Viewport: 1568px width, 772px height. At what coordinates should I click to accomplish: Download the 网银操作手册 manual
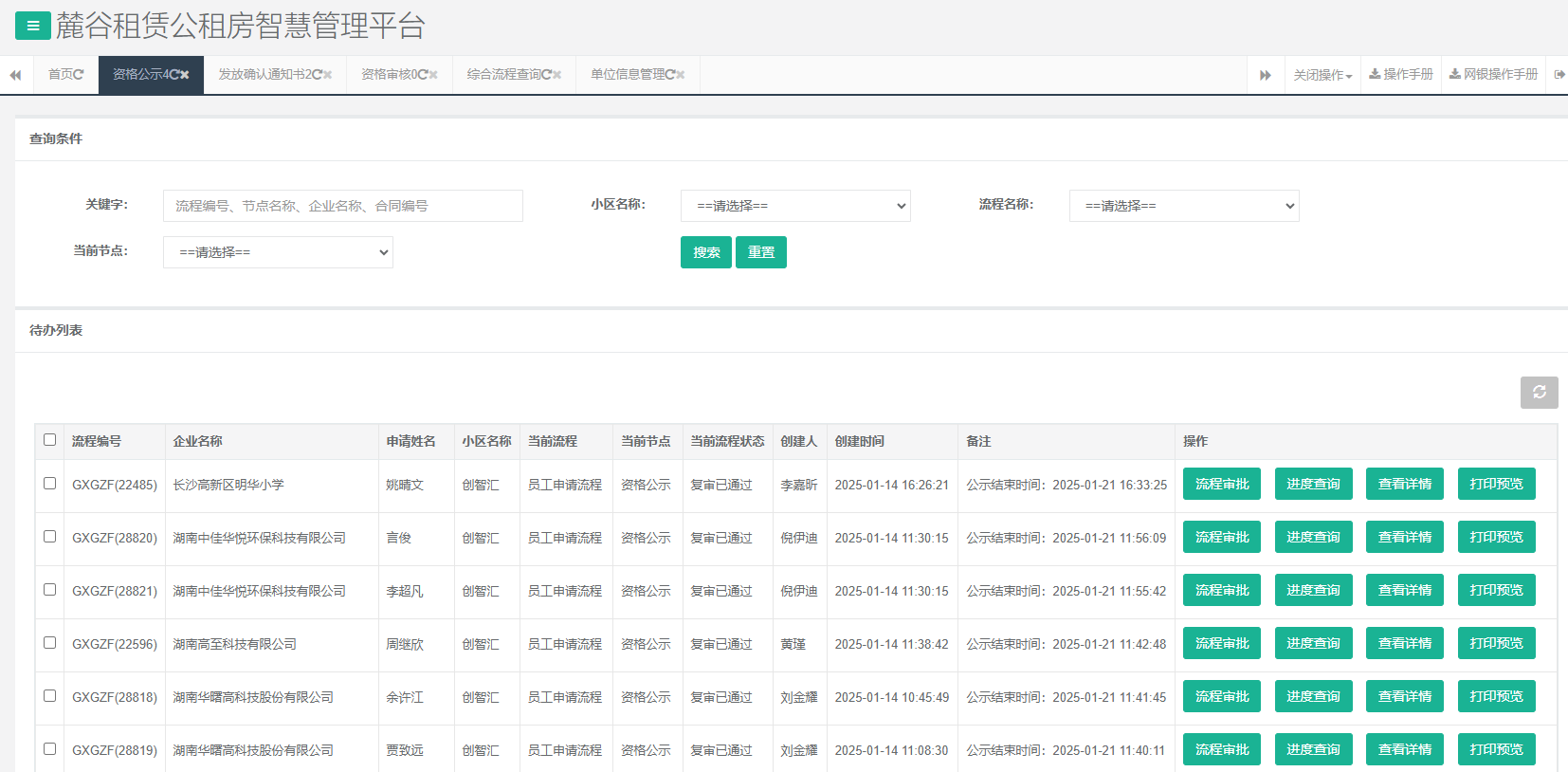(1493, 75)
